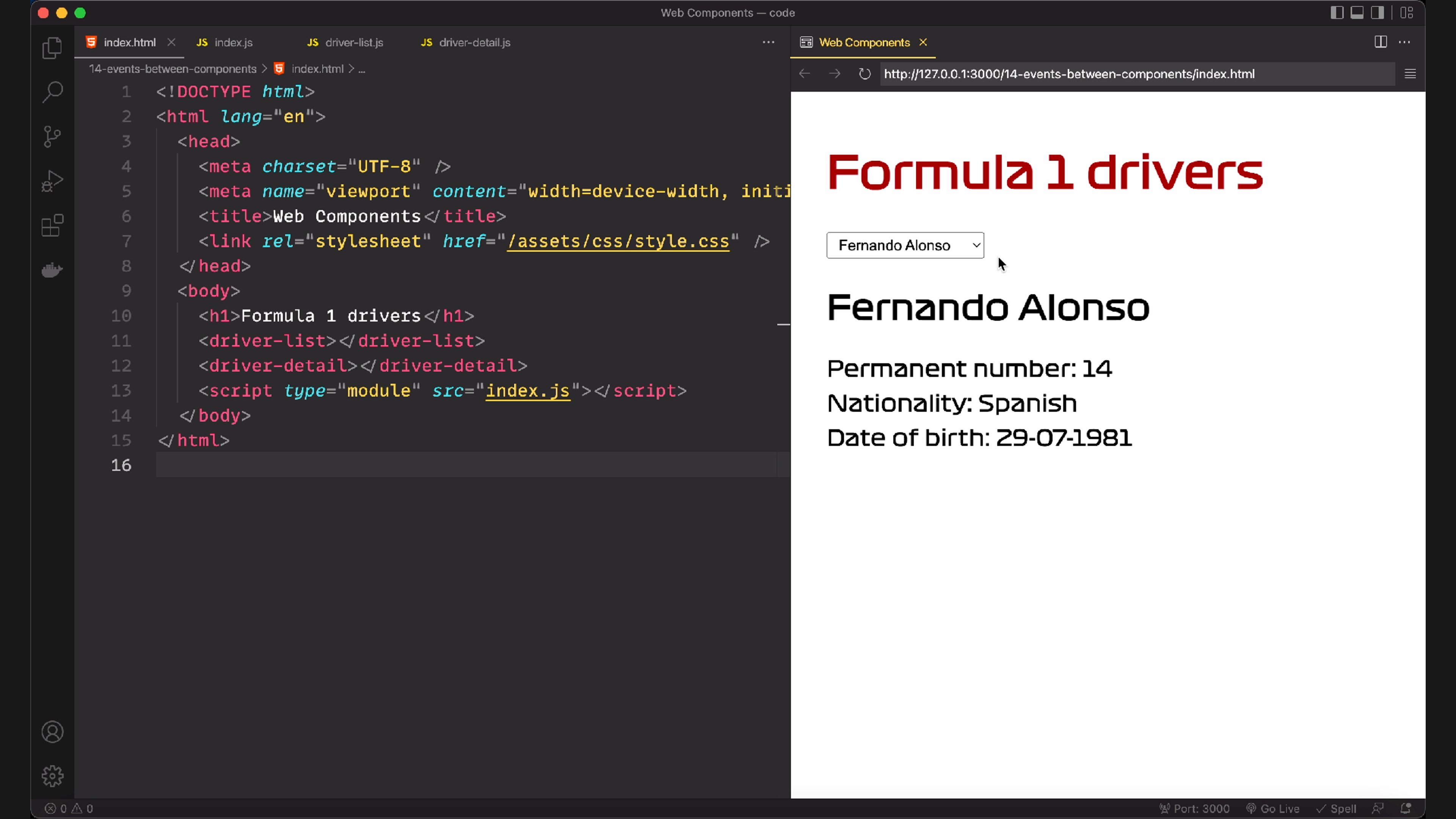Open the Accounts icon

point(52,732)
